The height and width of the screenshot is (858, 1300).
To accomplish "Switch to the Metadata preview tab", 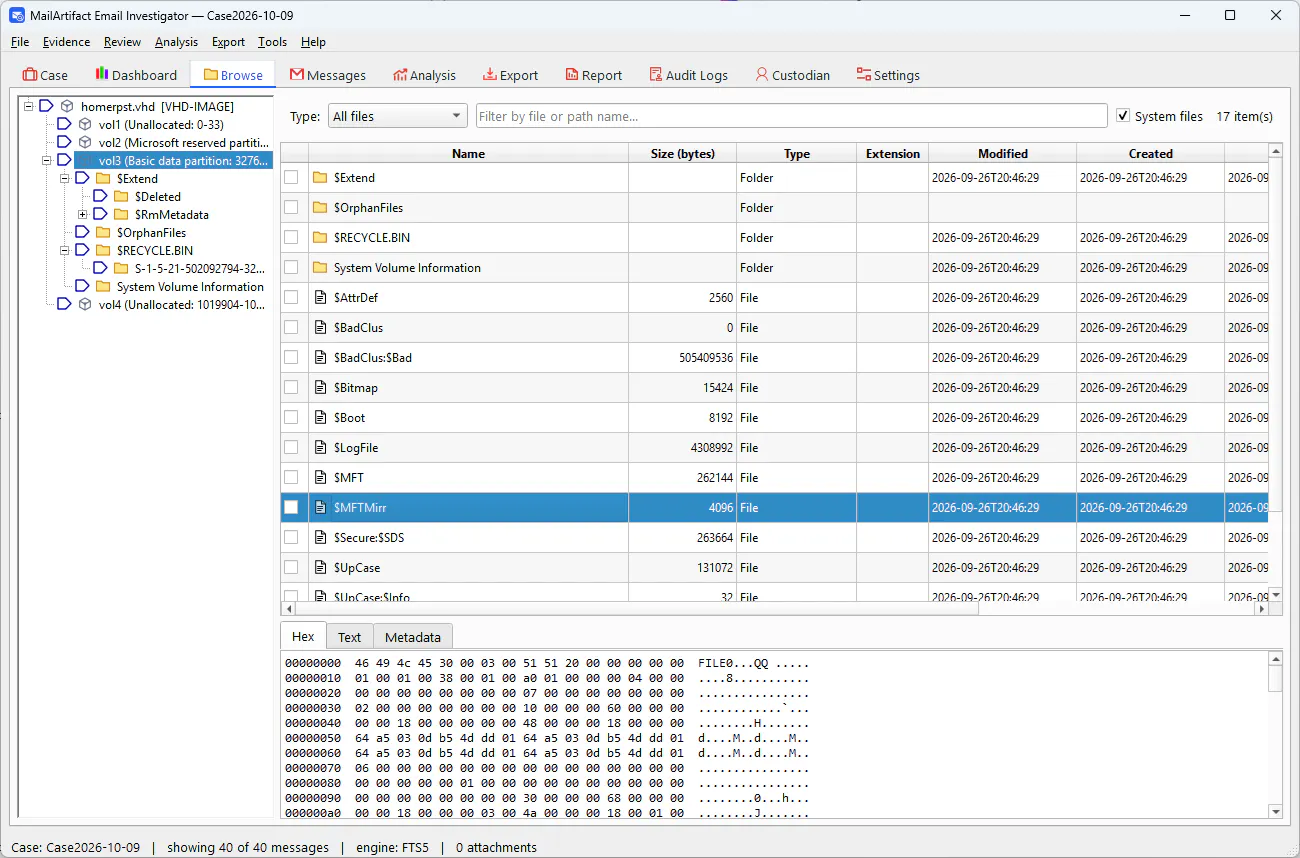I will 413,637.
